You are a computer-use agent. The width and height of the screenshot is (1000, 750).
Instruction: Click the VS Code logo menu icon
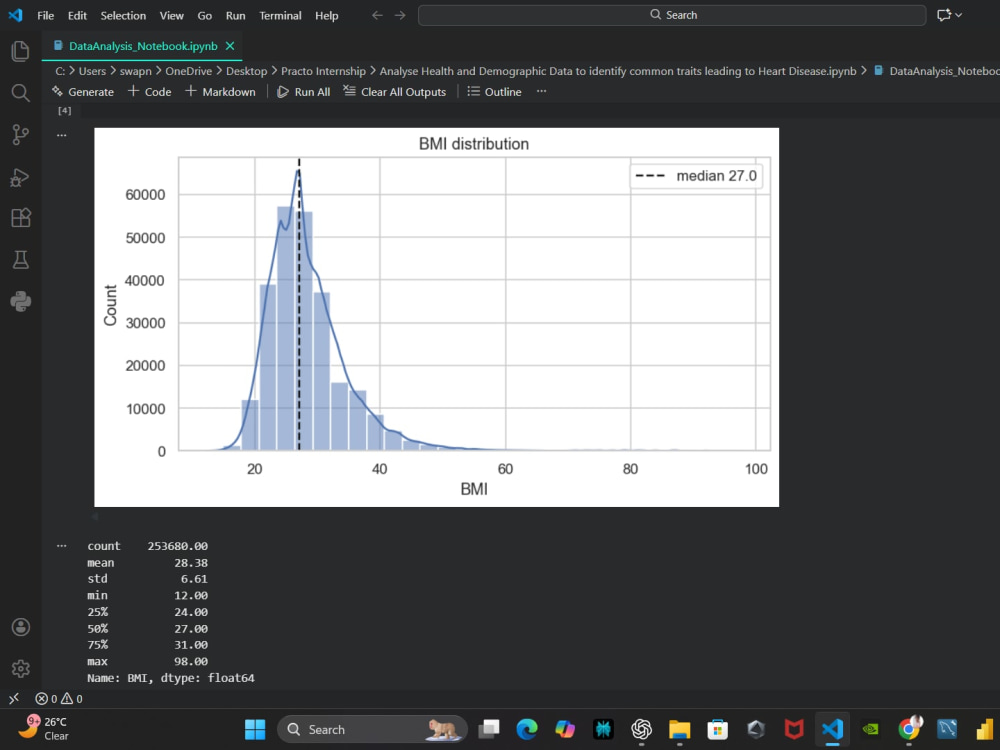point(15,15)
